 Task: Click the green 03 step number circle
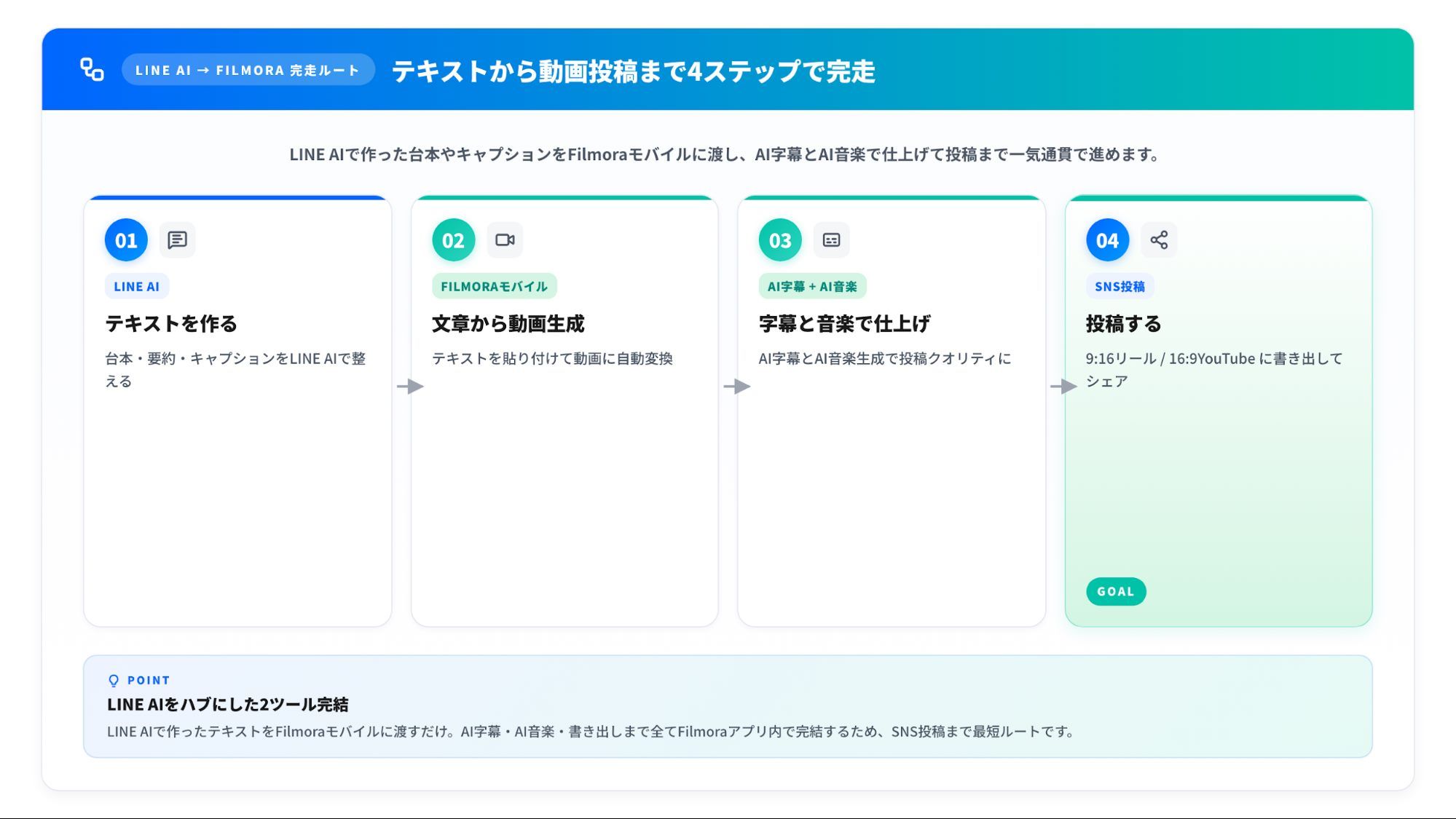(780, 240)
